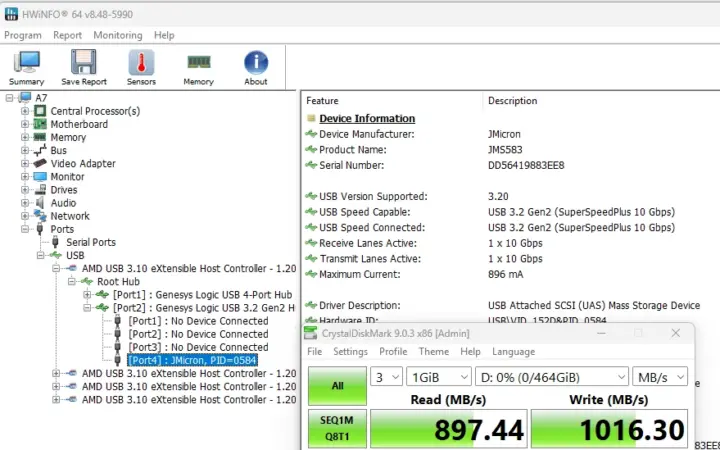Select the Memory RAM icon in the tree
720x450 pixels.
(x=40, y=137)
